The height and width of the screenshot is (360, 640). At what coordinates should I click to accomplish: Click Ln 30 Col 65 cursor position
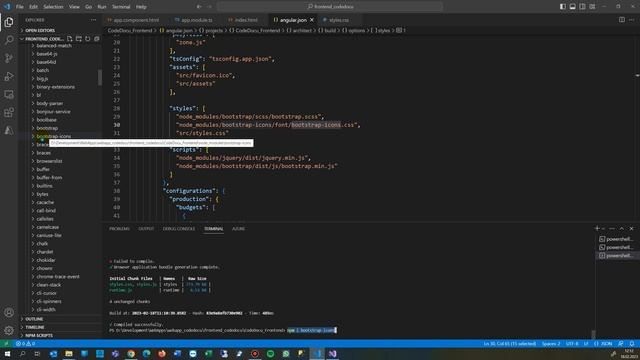pos(510,344)
